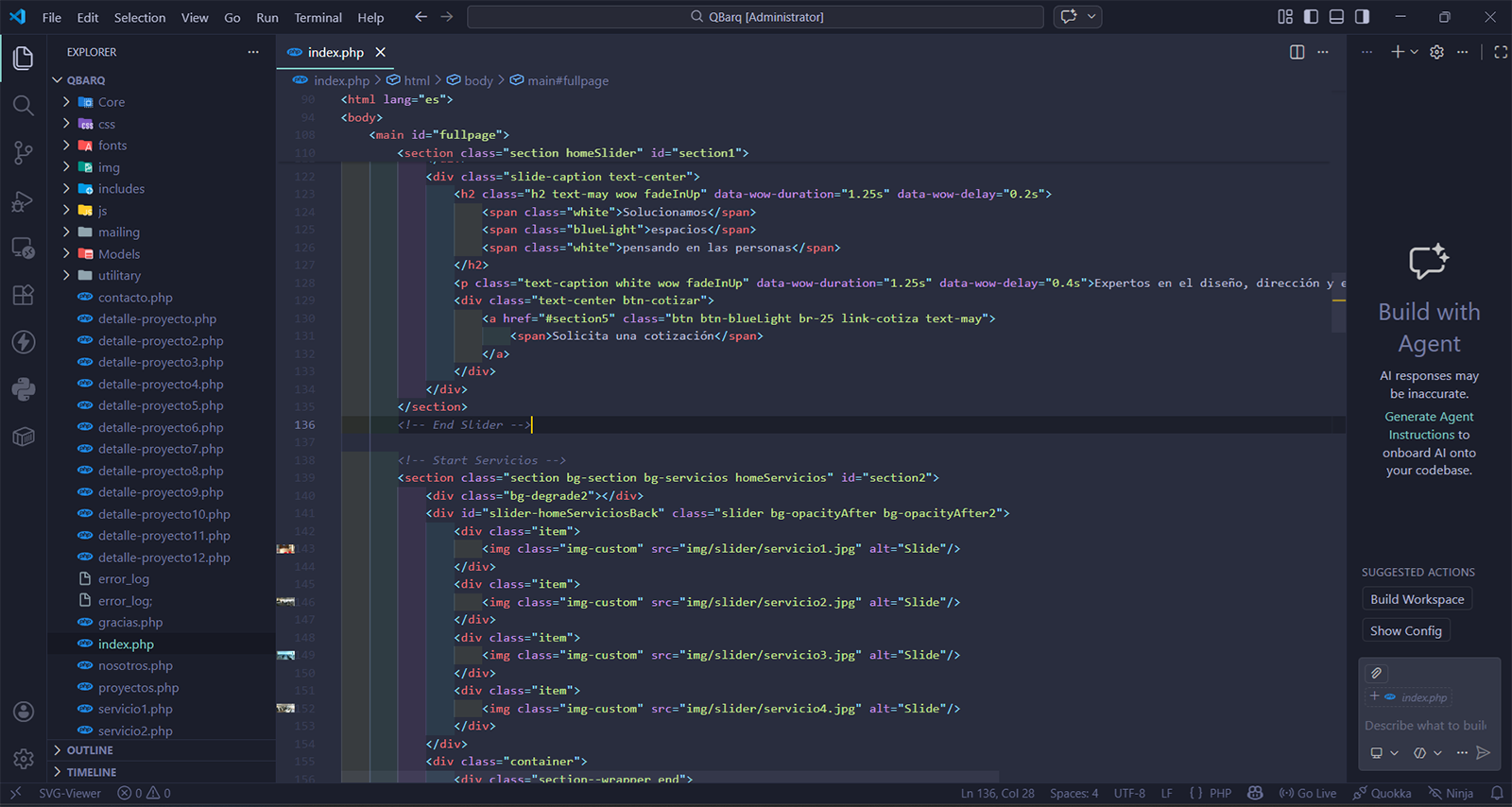Click the Build Workspace button
This screenshot has height=807, width=1512.
pyautogui.click(x=1417, y=599)
